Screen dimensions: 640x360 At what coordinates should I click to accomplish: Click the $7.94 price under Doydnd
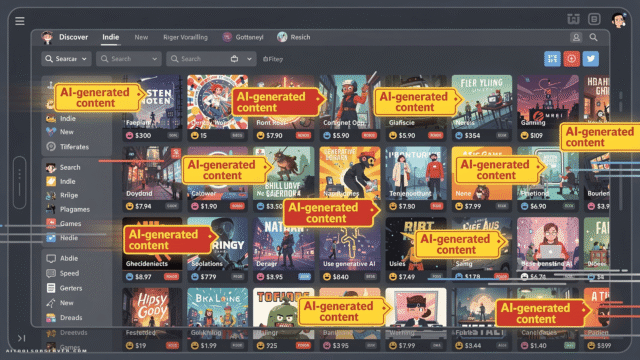click(143, 207)
